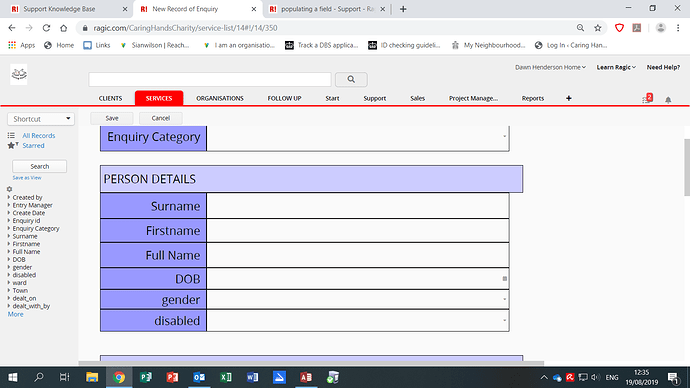The height and width of the screenshot is (388, 690).
Task: Click Need Help? link
Action: [663, 67]
